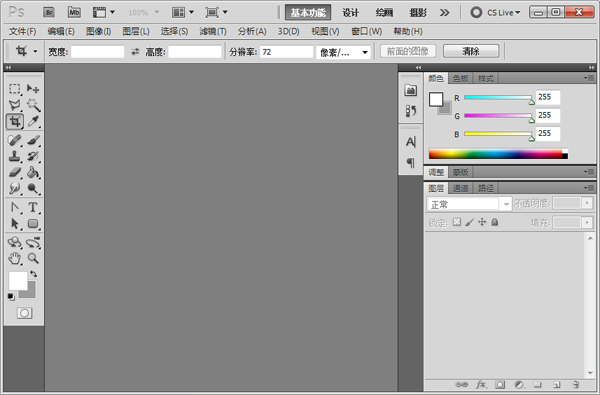Switch to the 绘画 workspace

pos(384,13)
